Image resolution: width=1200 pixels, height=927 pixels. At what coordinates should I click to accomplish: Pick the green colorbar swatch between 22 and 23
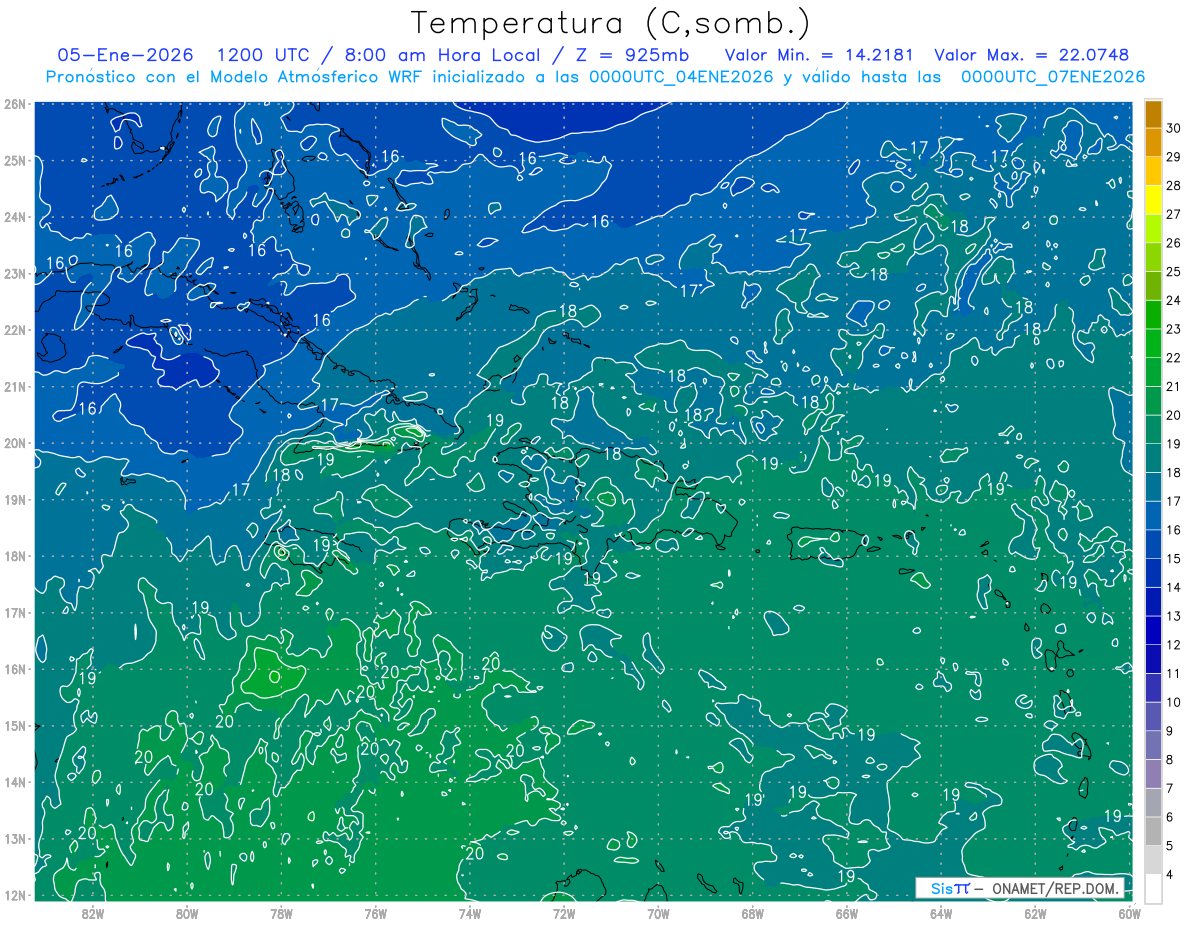[x=1153, y=344]
